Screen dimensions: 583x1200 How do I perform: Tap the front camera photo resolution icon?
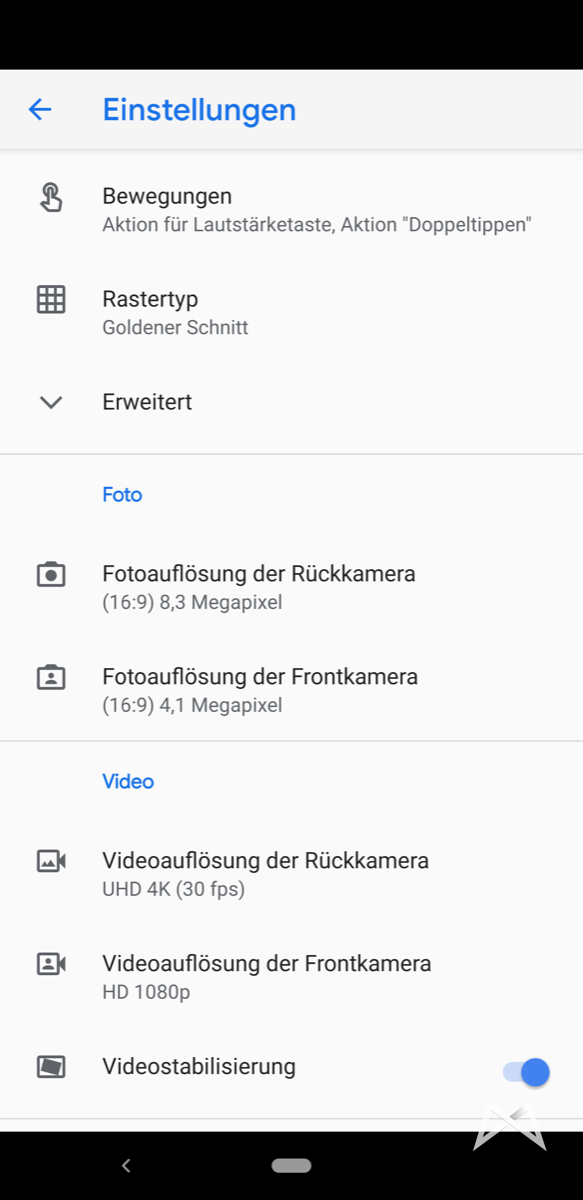click(x=51, y=677)
